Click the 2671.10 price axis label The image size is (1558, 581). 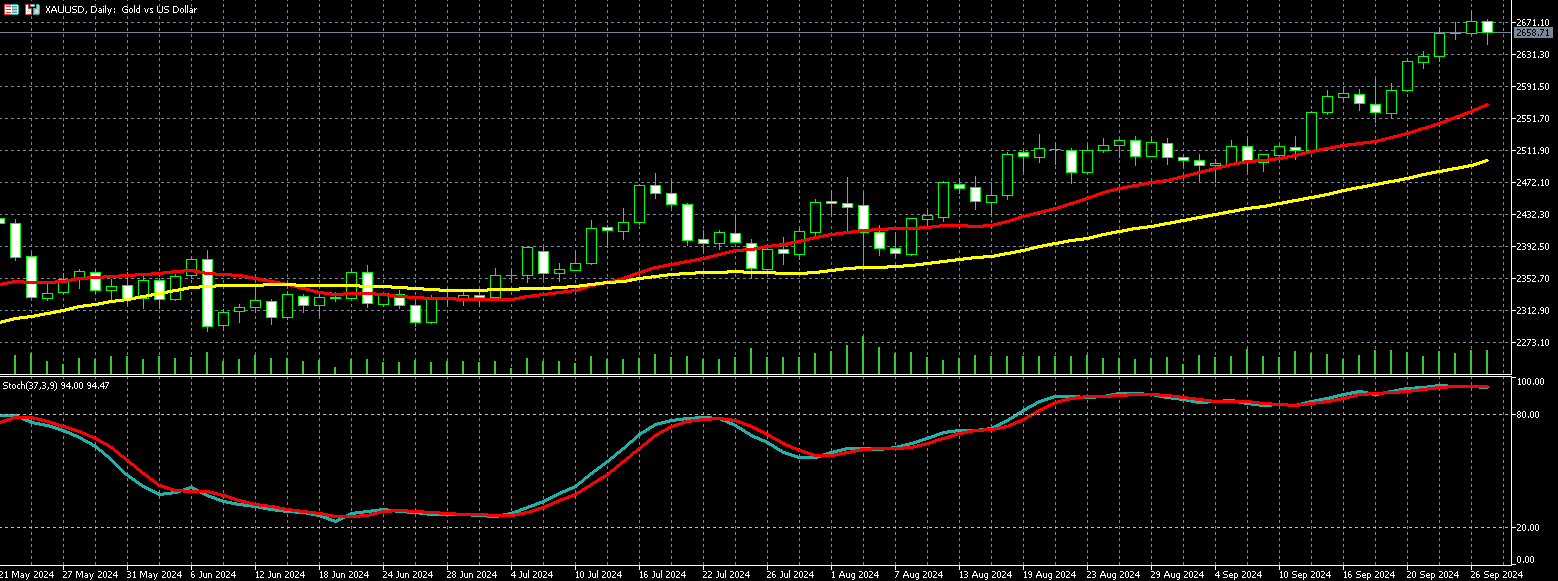pos(1533,22)
